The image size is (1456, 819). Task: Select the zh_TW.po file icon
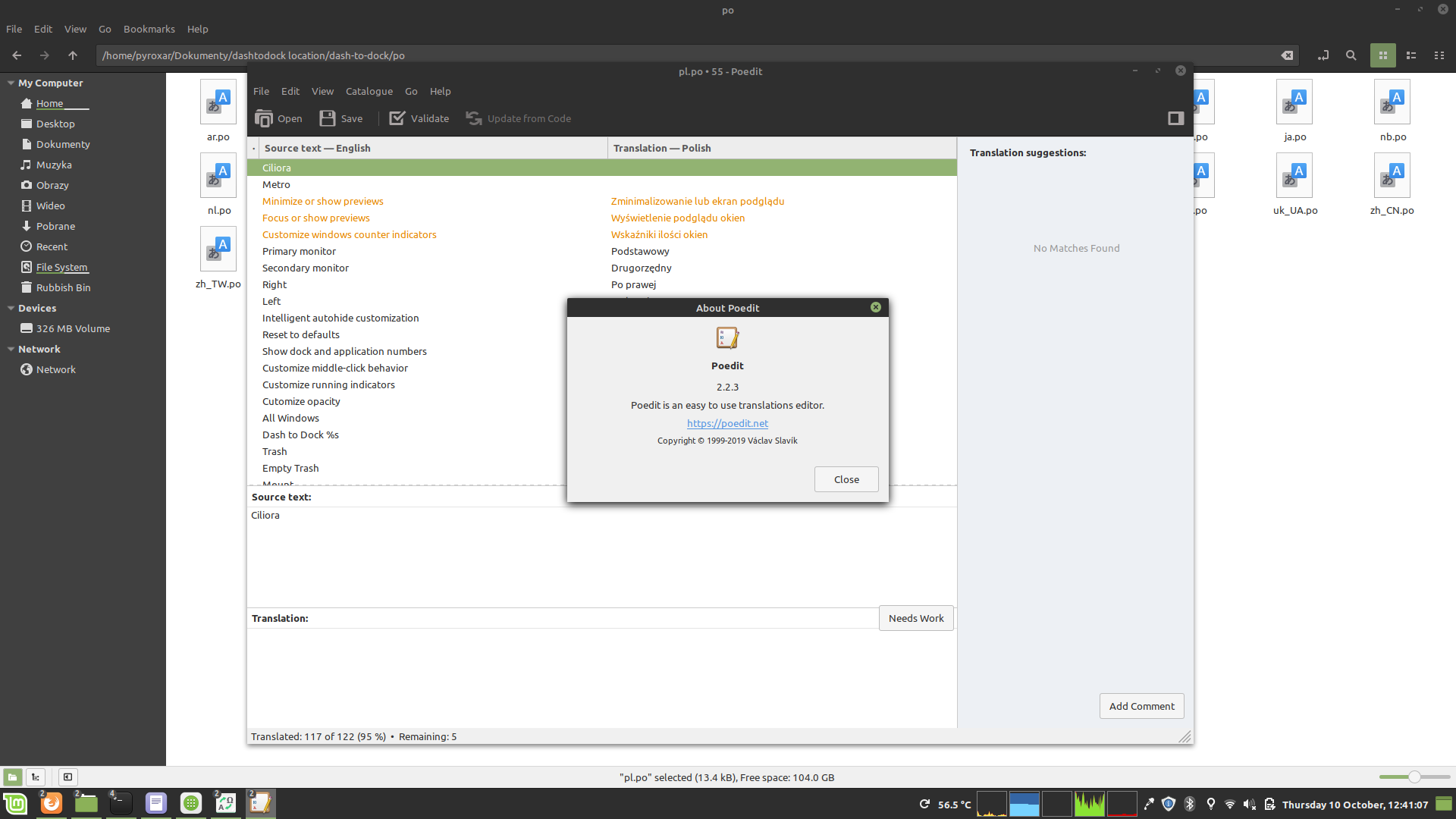(218, 249)
